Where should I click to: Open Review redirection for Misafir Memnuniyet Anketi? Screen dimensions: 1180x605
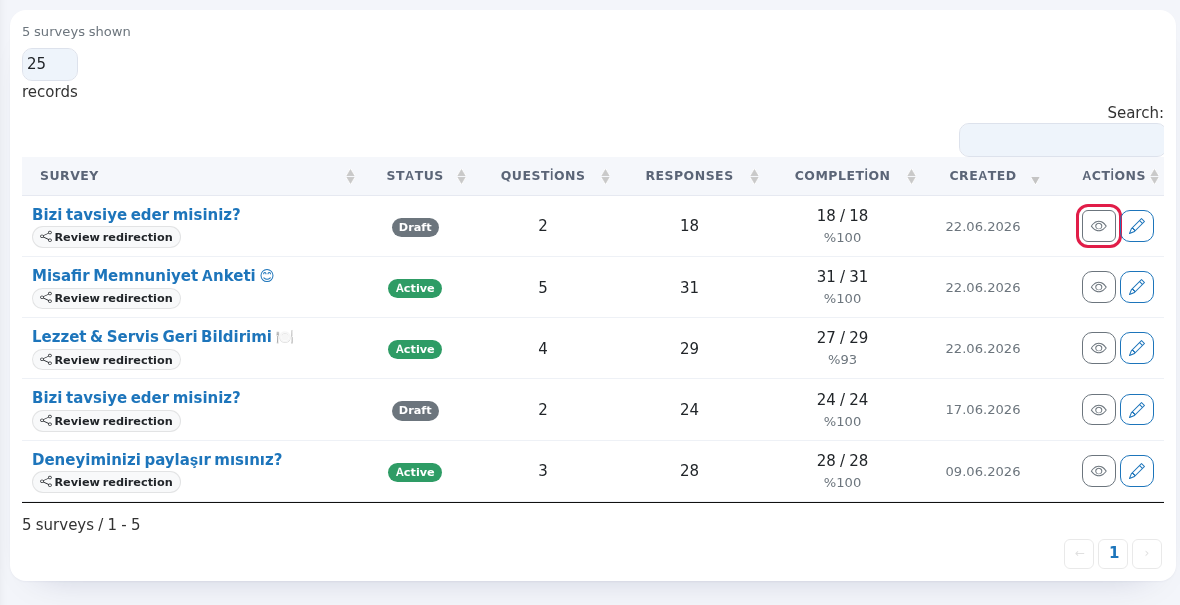(106, 298)
